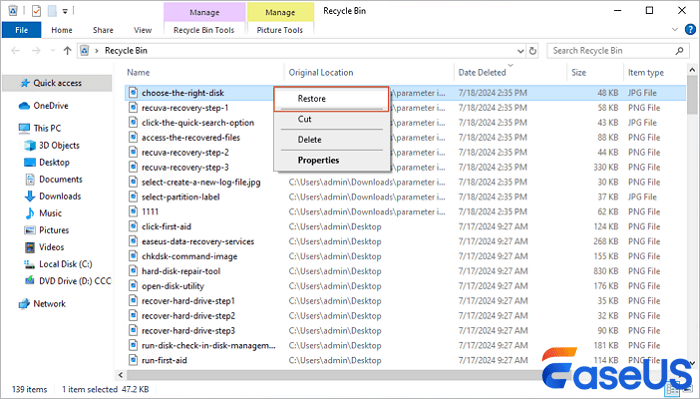The width and height of the screenshot is (700, 399).
Task: Select the click-the-quick-search-option file
Action: (x=198, y=123)
